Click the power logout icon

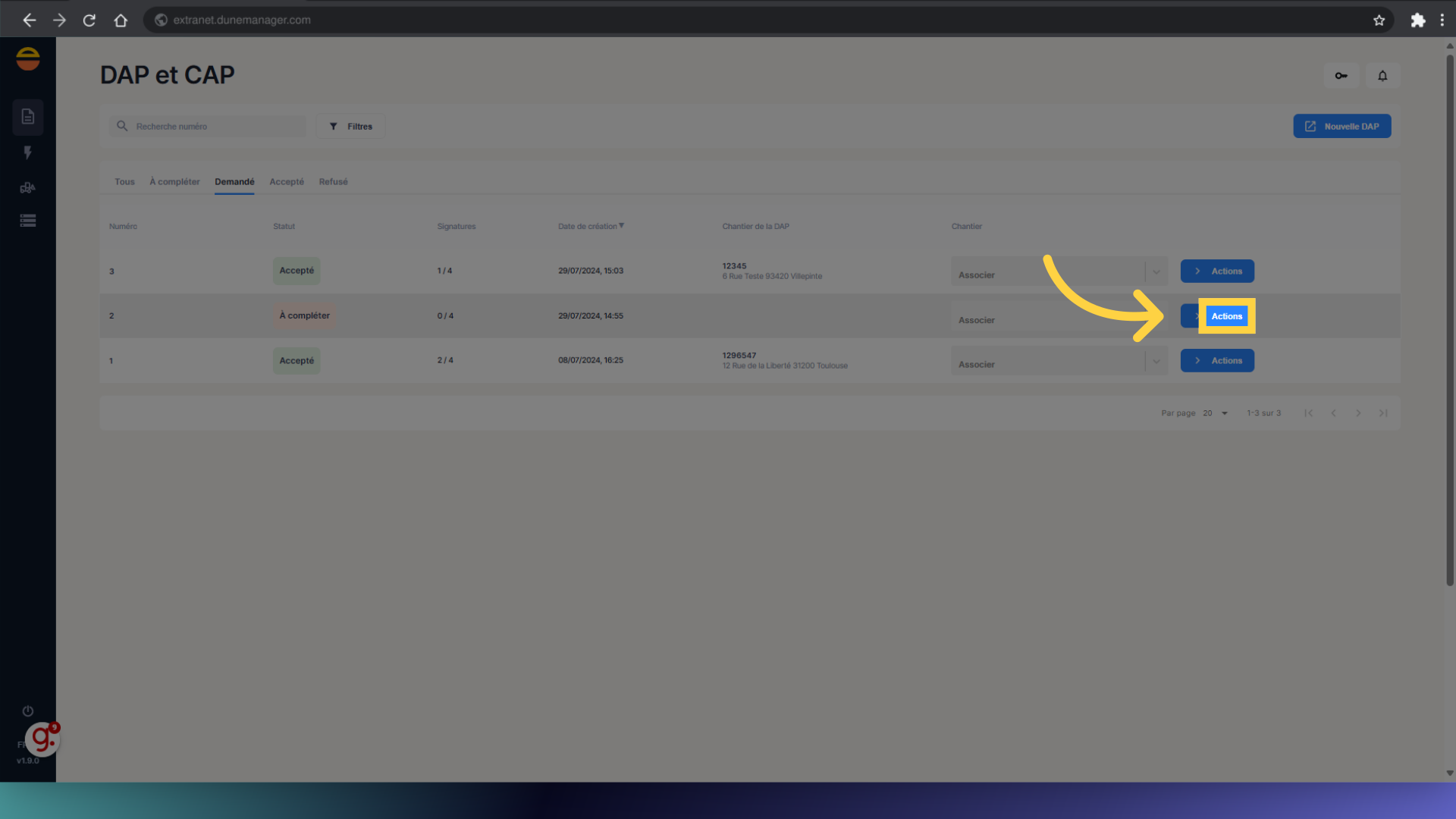[28, 711]
